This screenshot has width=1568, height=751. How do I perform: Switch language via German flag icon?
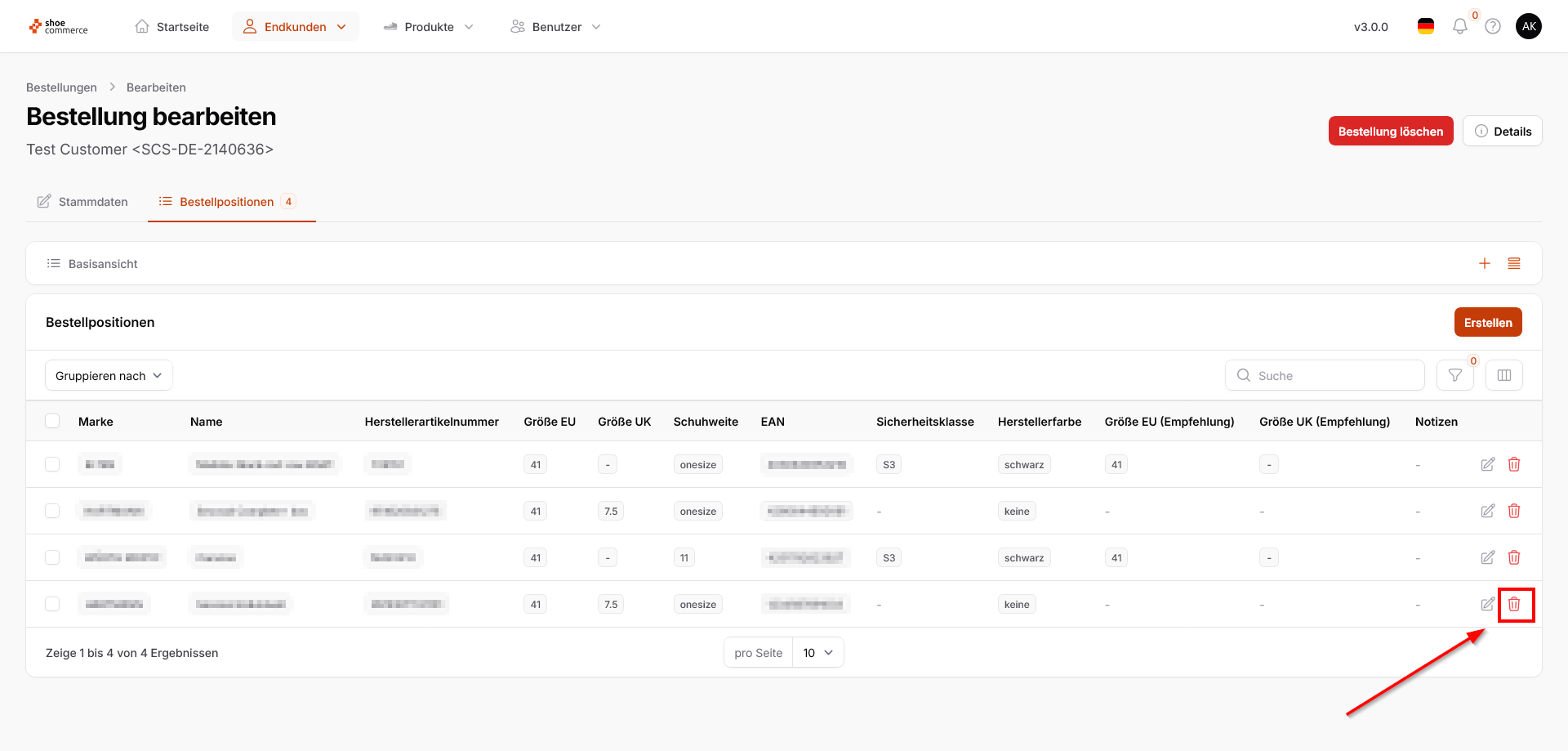(x=1425, y=27)
